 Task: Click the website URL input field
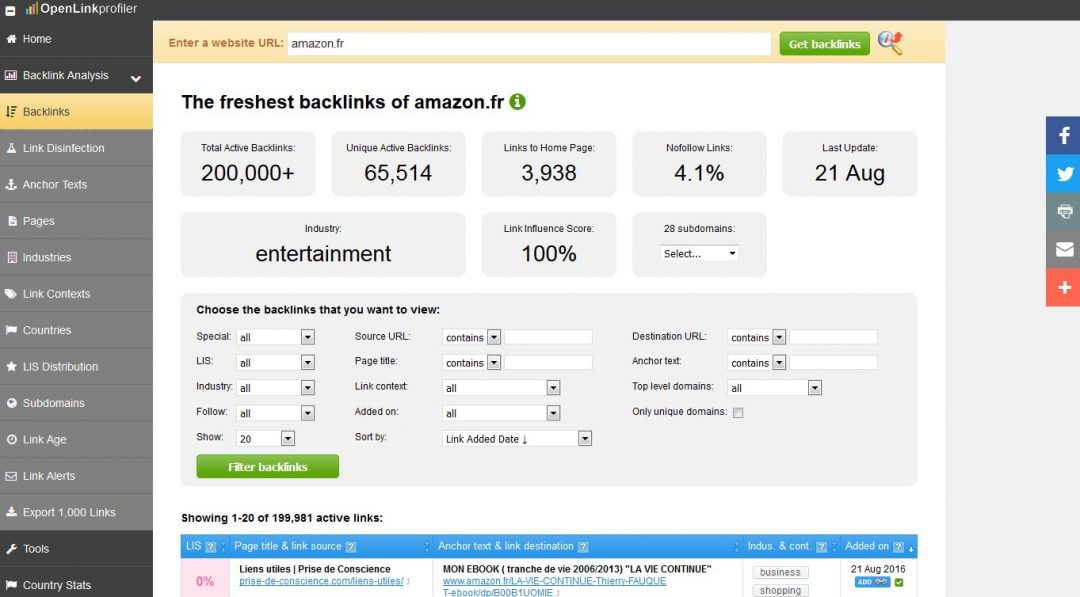(x=528, y=43)
